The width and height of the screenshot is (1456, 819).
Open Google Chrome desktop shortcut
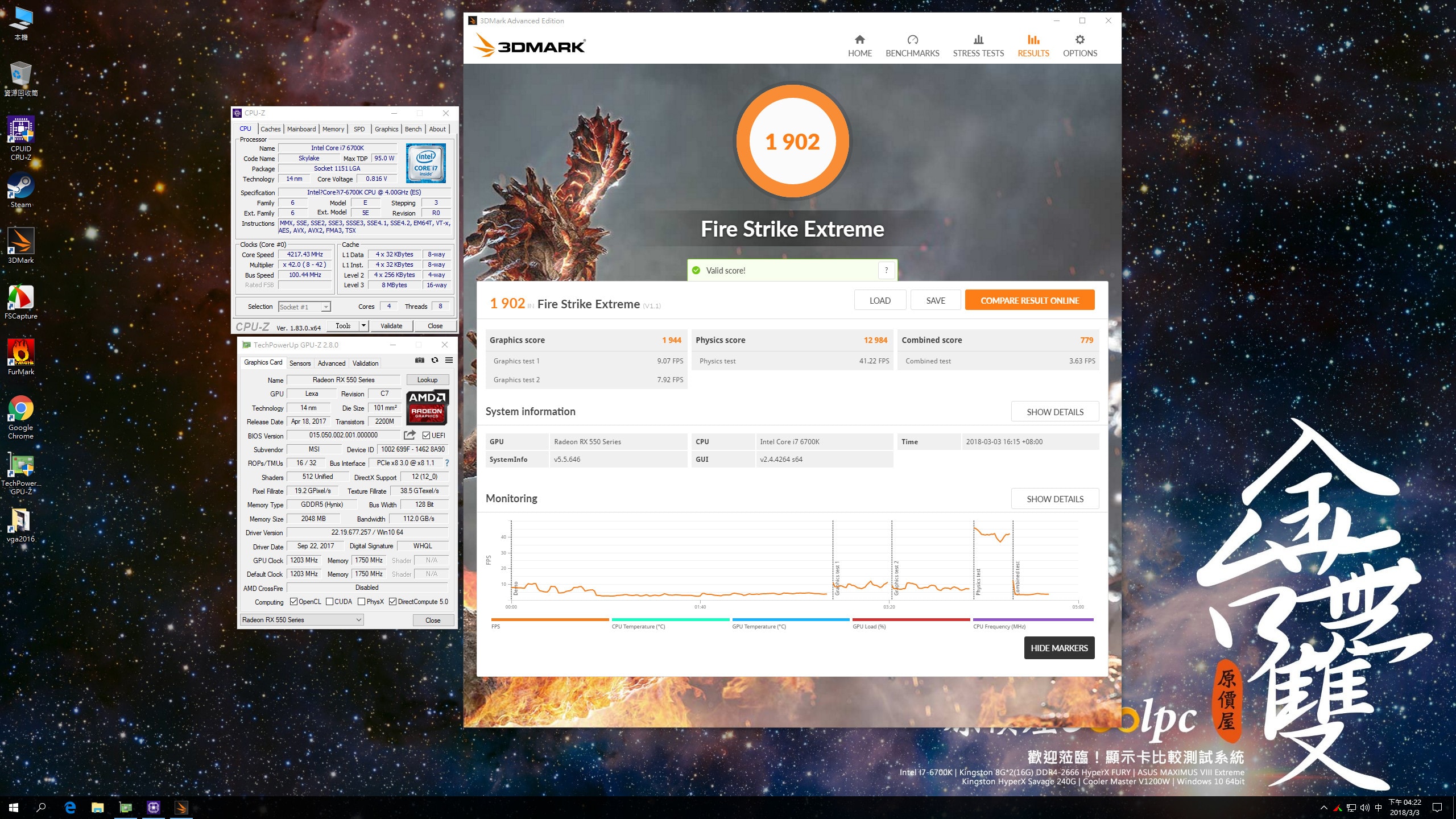tap(21, 417)
